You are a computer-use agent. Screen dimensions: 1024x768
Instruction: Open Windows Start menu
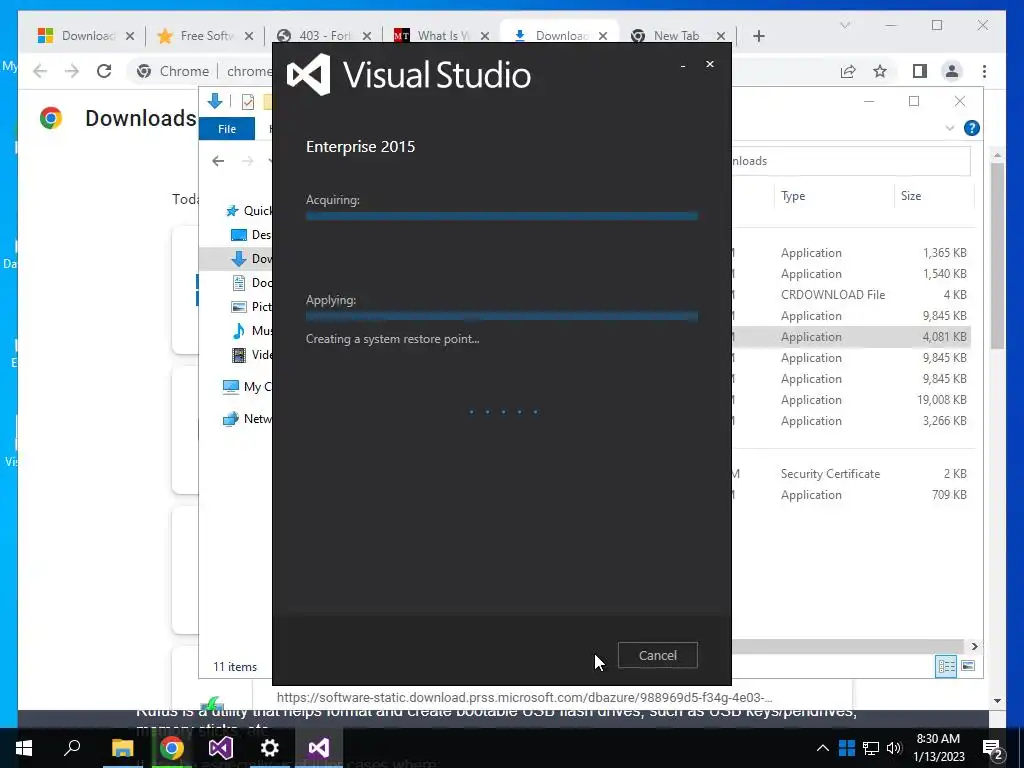pyautogui.click(x=24, y=748)
